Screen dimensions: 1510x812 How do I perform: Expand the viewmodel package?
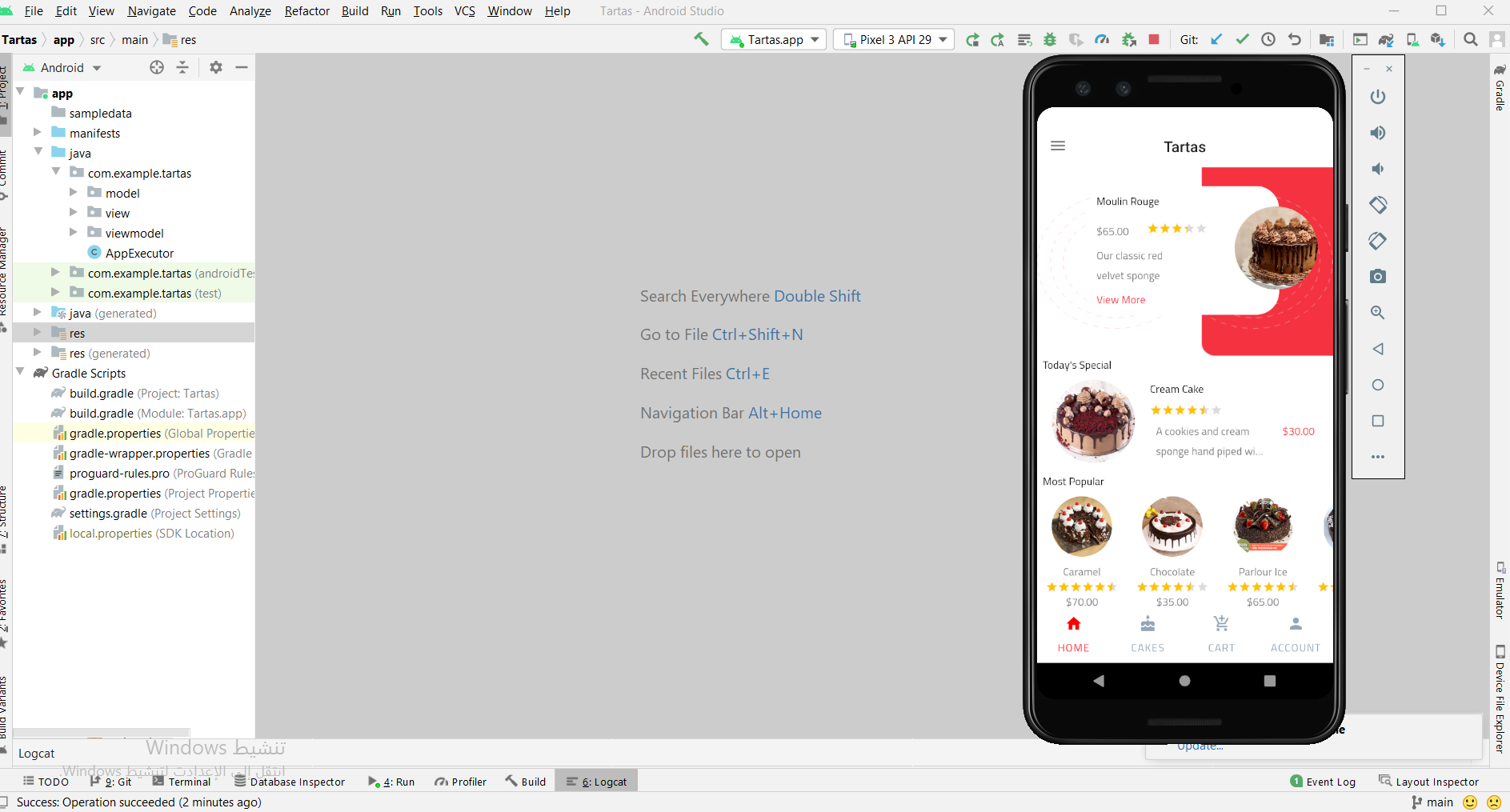pos(74,233)
